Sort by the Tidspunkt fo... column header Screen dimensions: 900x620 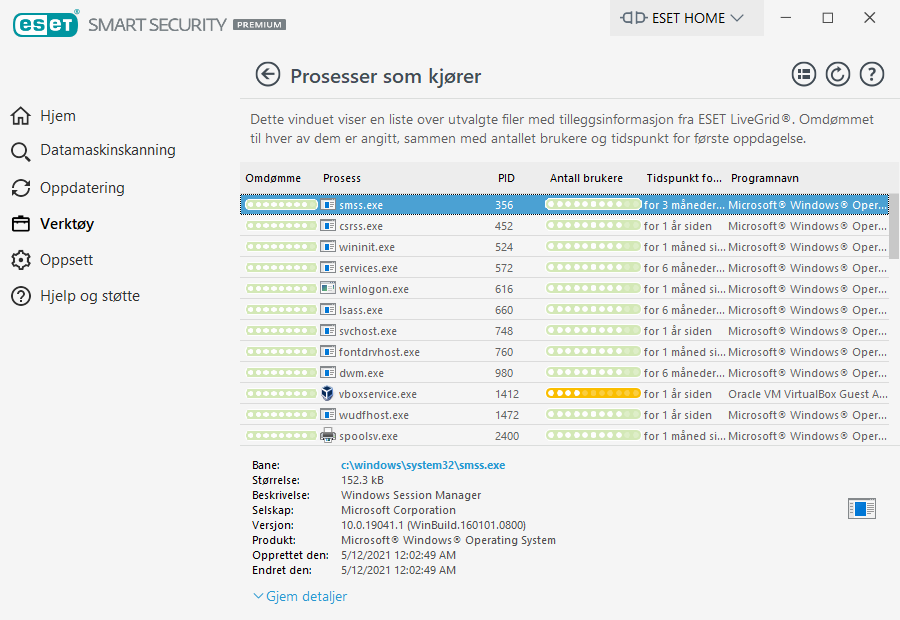coord(684,179)
